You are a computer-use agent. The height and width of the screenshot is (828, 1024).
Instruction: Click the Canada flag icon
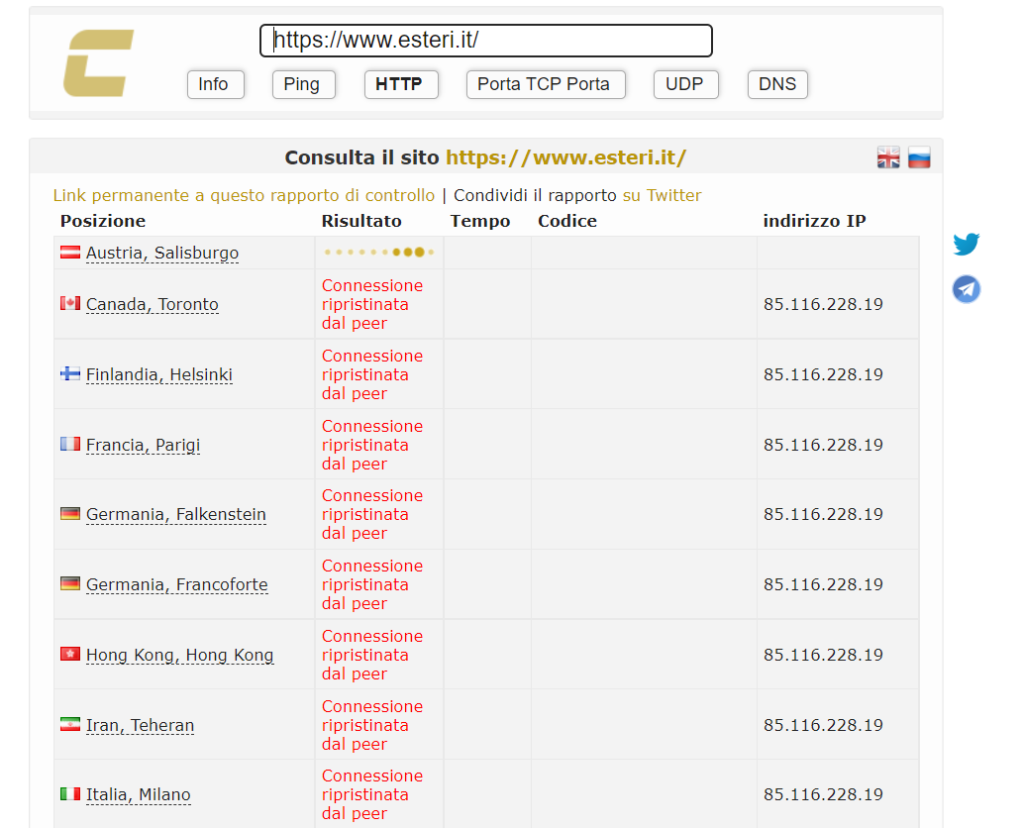click(70, 304)
